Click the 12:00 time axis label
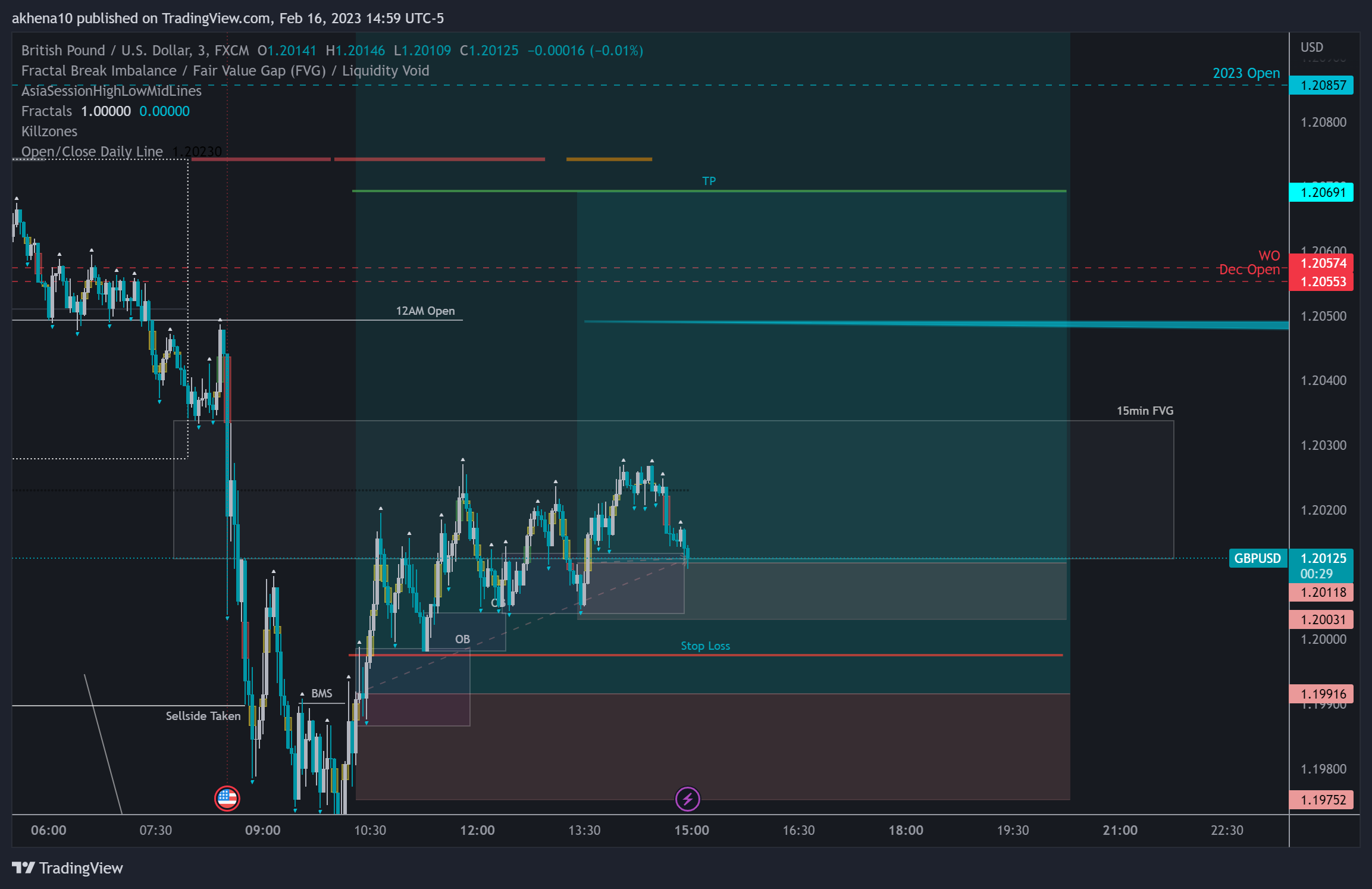The image size is (1372, 889). pos(477,830)
